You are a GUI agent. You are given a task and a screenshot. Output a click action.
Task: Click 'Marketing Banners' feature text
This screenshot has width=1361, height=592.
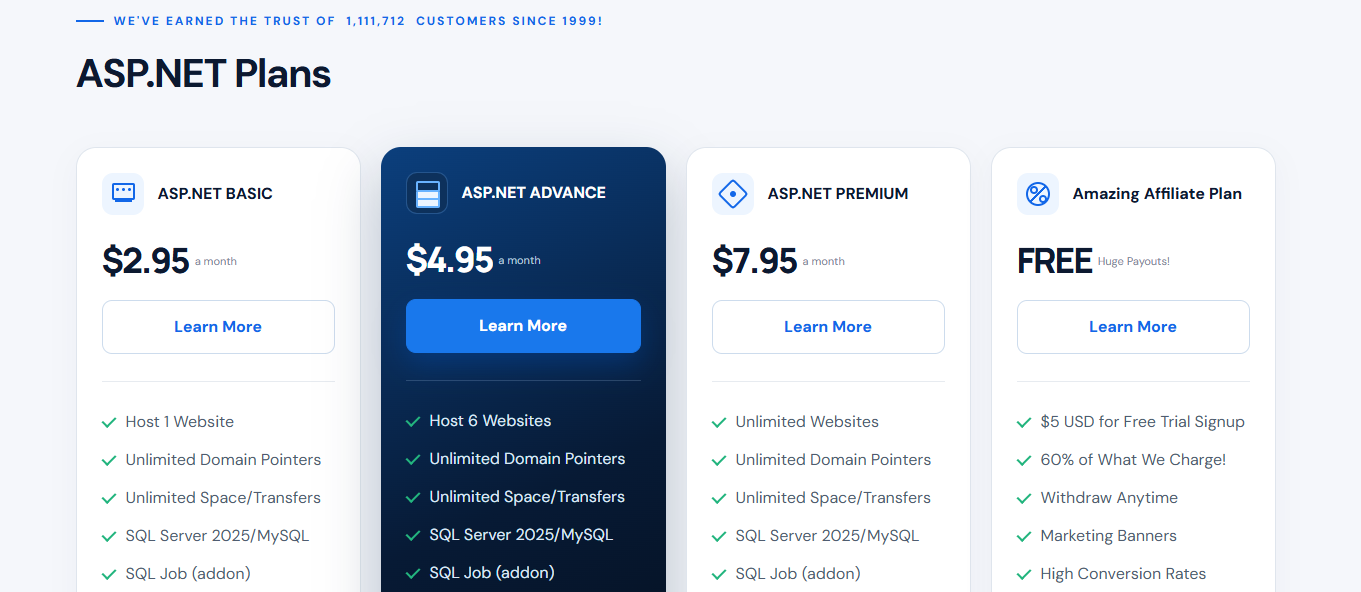pyautogui.click(x=1108, y=536)
